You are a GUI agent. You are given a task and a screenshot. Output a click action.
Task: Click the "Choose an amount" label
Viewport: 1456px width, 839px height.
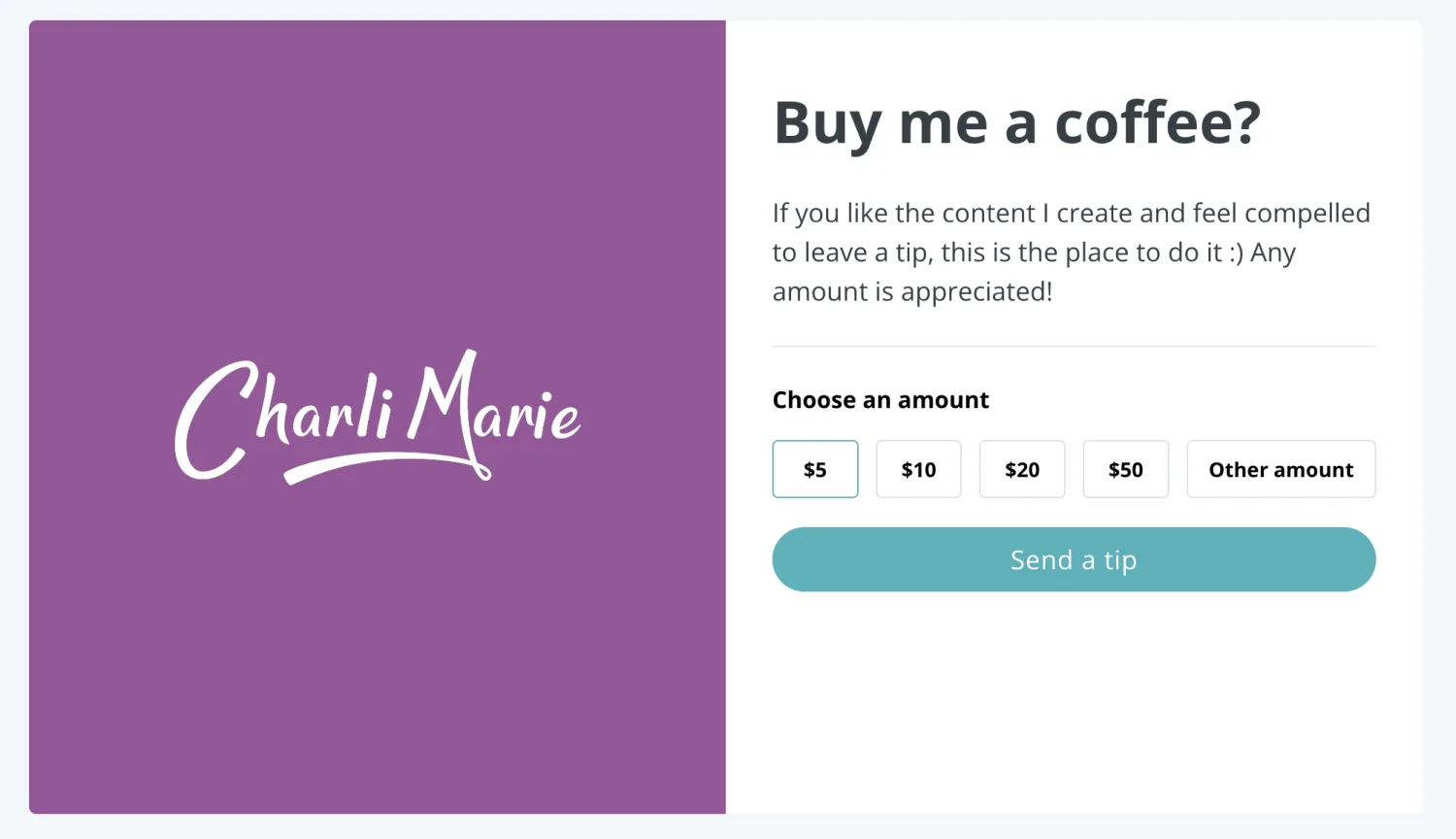tap(880, 400)
